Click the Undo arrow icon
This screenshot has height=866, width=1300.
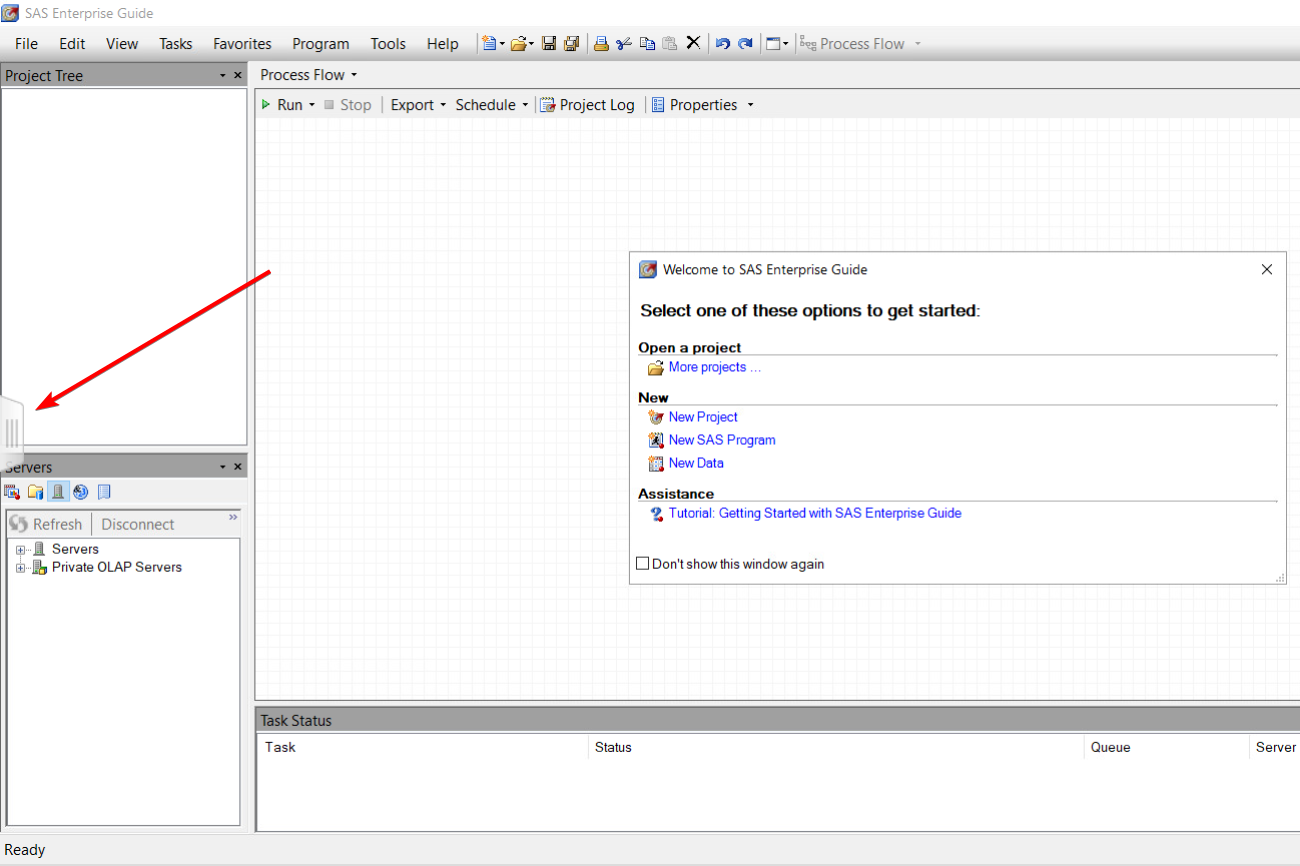tap(722, 44)
